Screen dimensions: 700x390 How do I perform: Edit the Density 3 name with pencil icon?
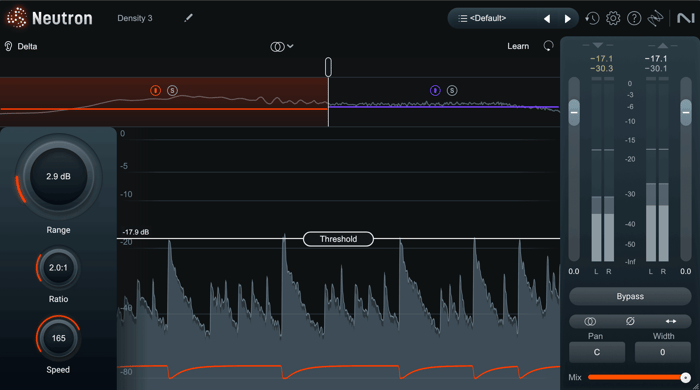click(188, 18)
